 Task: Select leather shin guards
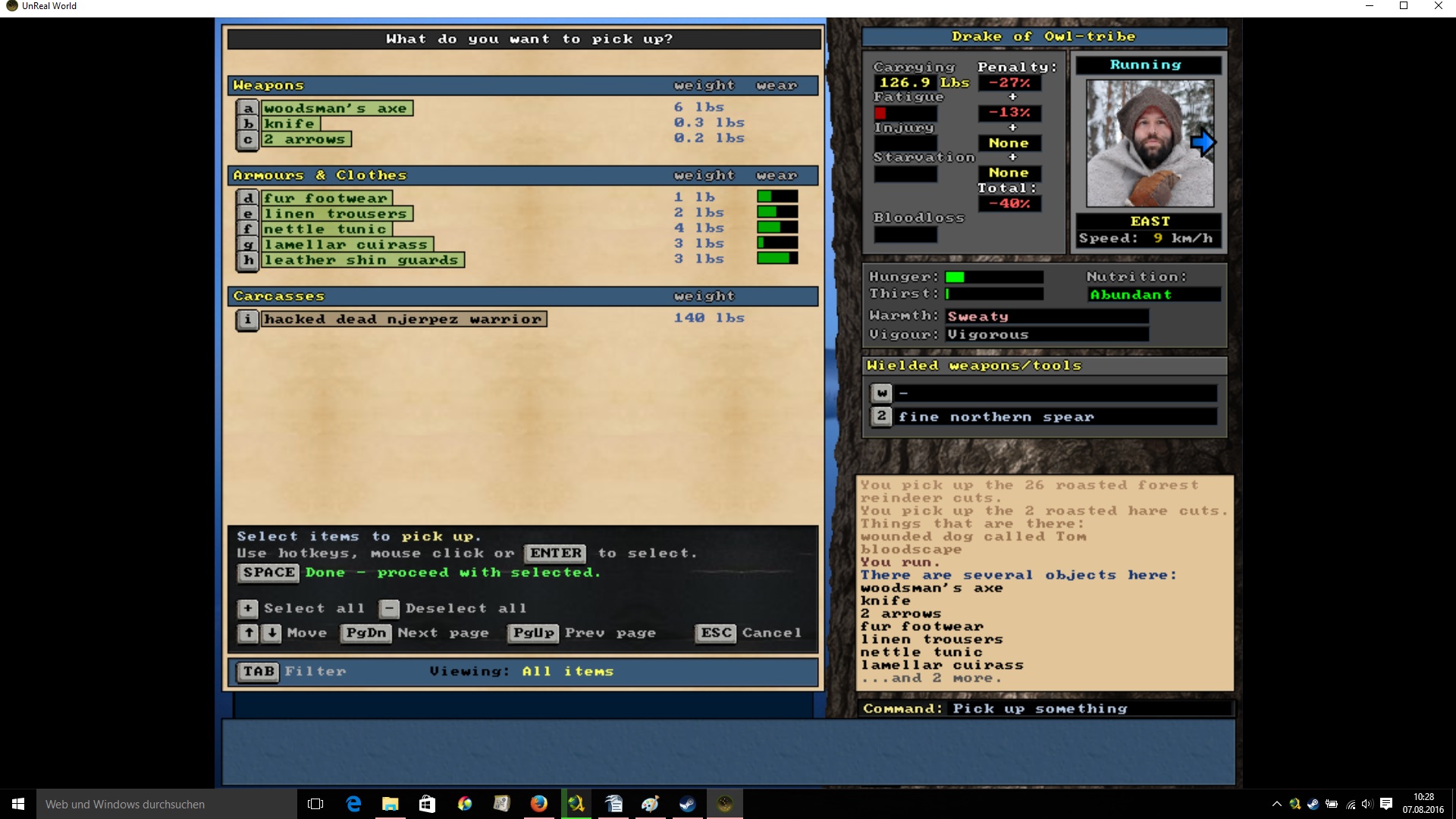click(x=363, y=260)
